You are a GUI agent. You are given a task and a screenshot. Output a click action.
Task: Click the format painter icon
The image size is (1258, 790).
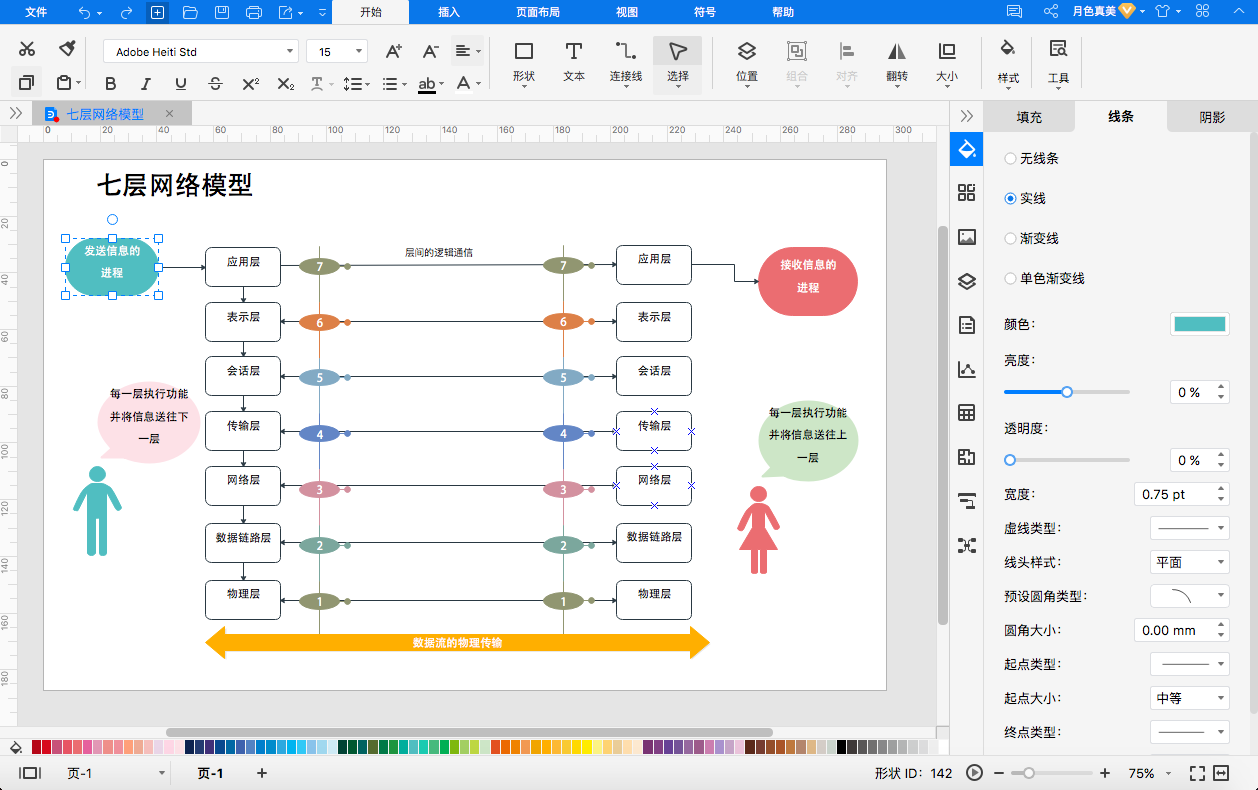pyautogui.click(x=67, y=49)
